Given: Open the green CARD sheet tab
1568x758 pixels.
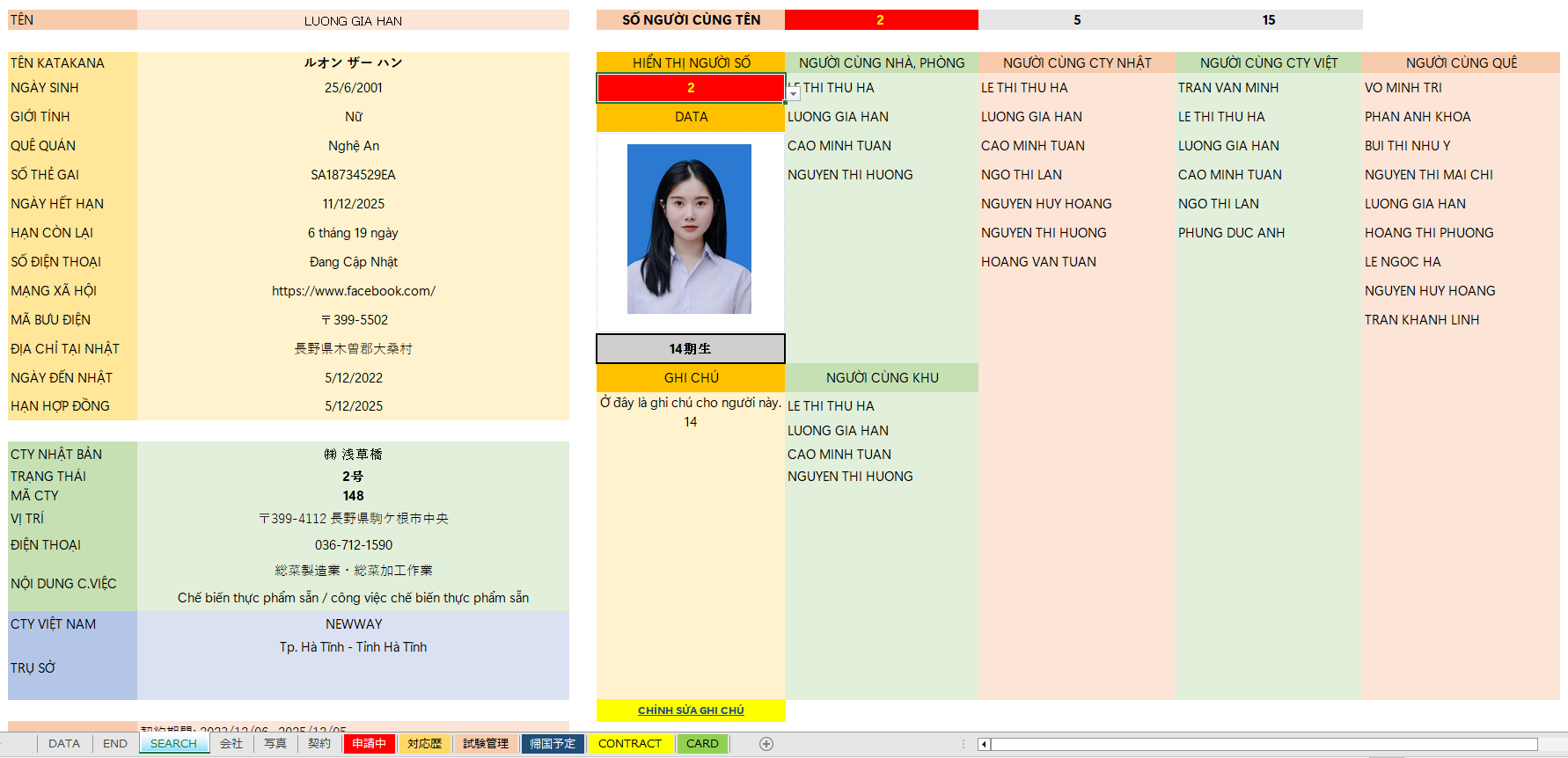Looking at the screenshot, I should tap(702, 744).
